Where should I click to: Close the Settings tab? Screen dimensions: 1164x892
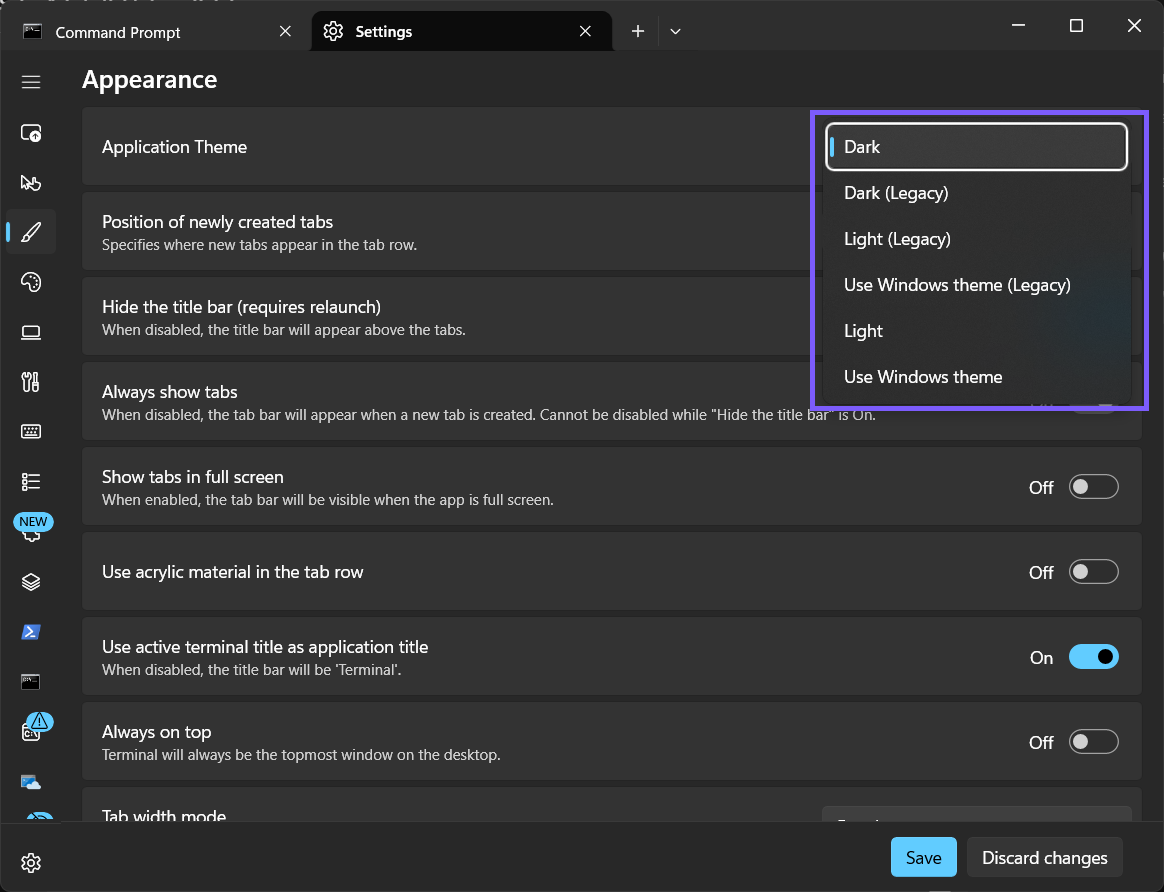(x=585, y=31)
